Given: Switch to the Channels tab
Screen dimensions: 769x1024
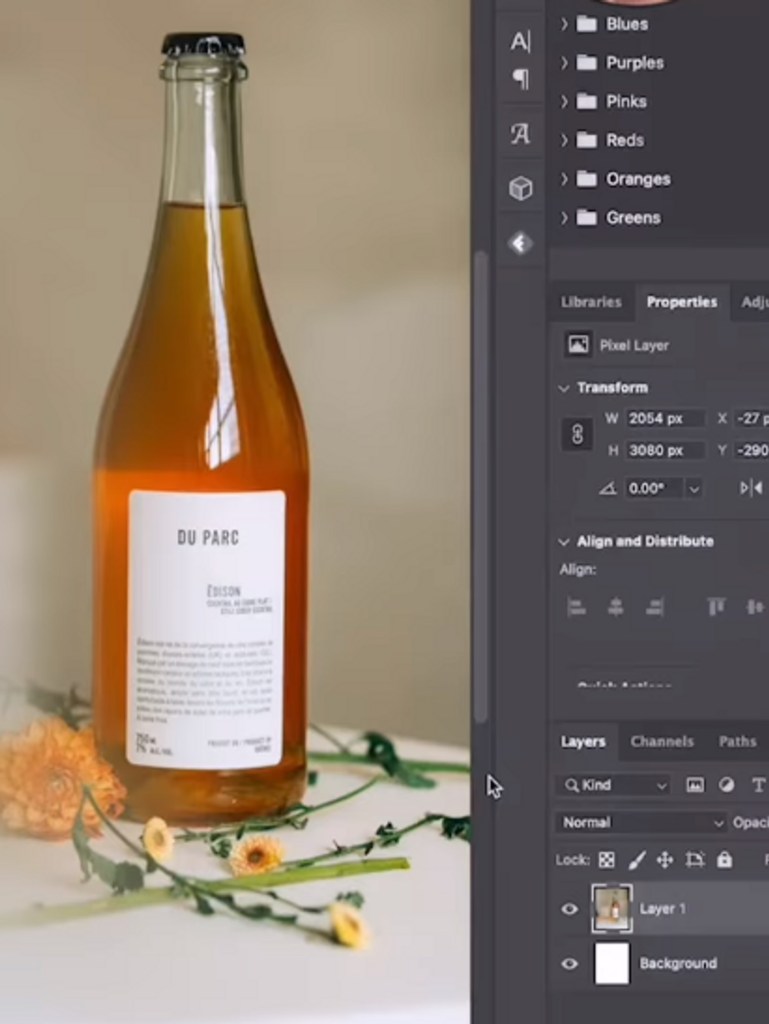Looking at the screenshot, I should point(661,742).
